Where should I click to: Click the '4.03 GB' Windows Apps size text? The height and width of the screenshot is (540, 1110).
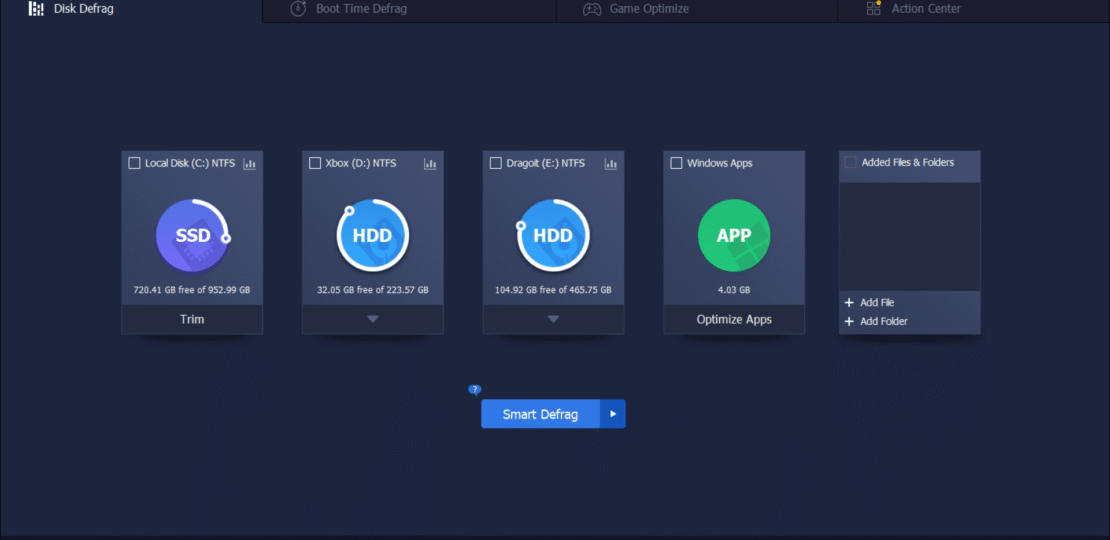(x=733, y=290)
